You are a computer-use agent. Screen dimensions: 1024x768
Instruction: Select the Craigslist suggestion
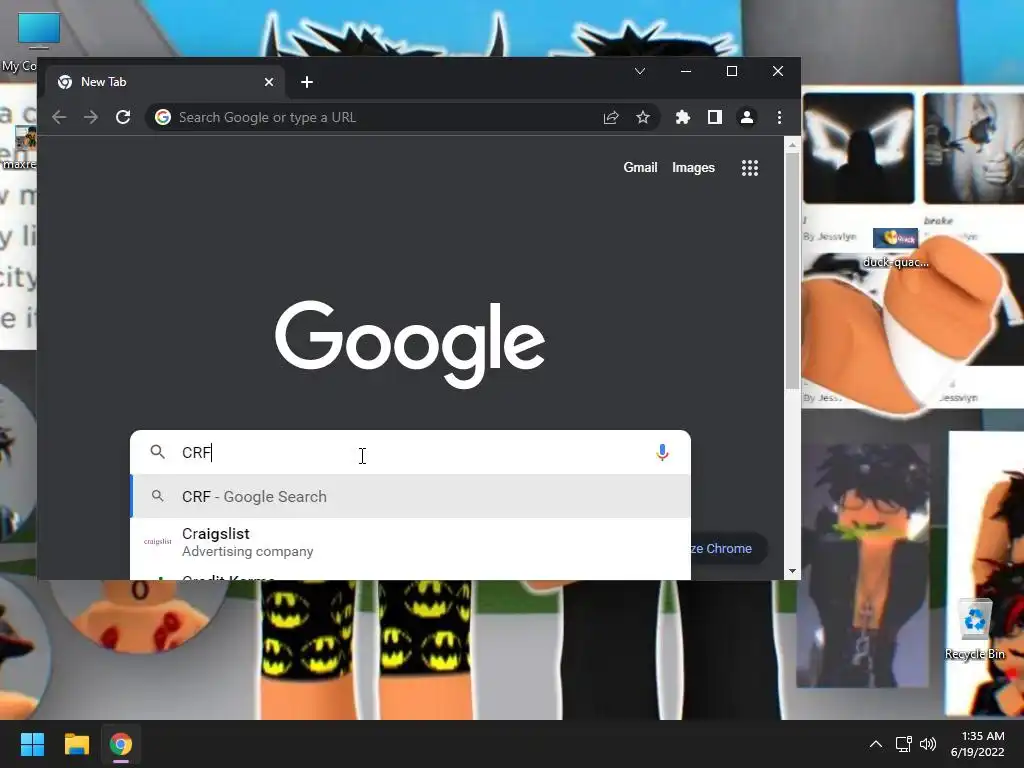coord(410,542)
